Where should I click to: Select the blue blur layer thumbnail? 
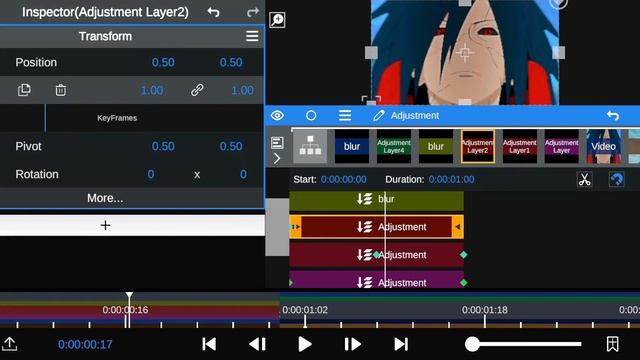click(x=352, y=146)
